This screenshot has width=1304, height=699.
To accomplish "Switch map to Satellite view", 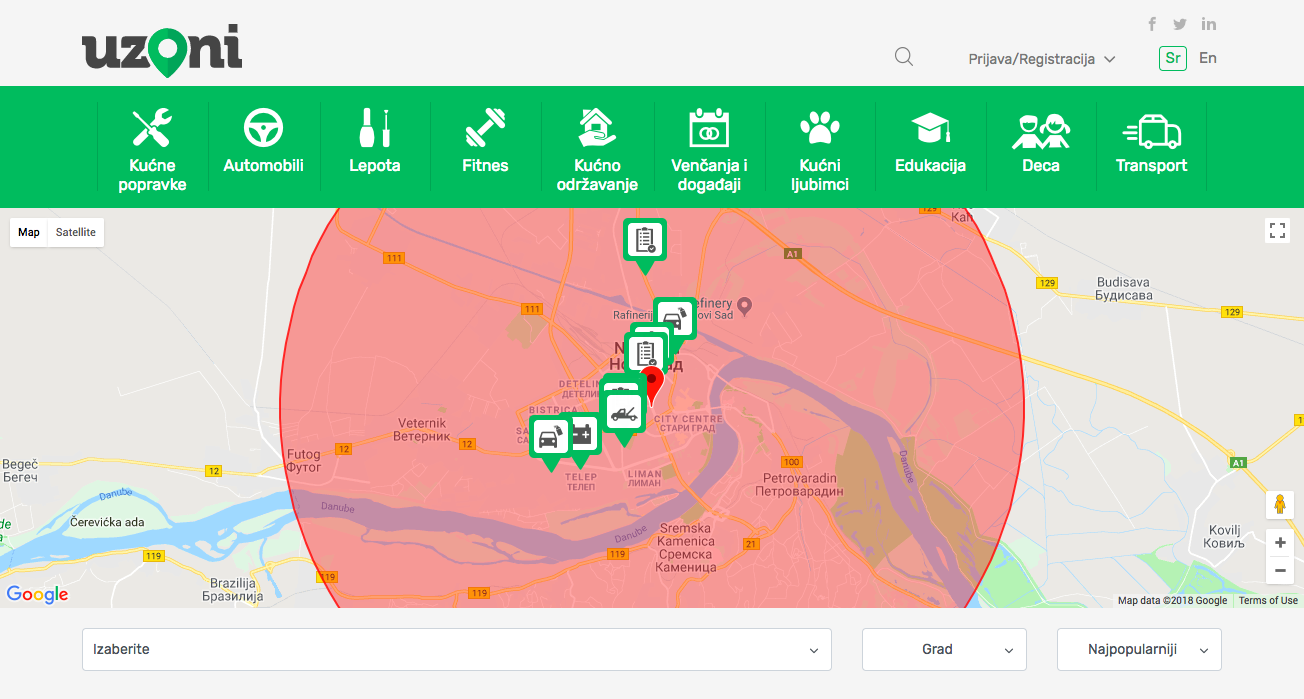I will coord(76,232).
